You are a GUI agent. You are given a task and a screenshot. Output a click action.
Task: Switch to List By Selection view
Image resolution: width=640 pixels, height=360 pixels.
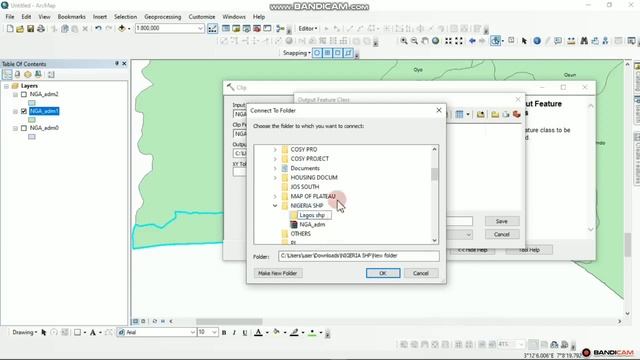(38, 74)
